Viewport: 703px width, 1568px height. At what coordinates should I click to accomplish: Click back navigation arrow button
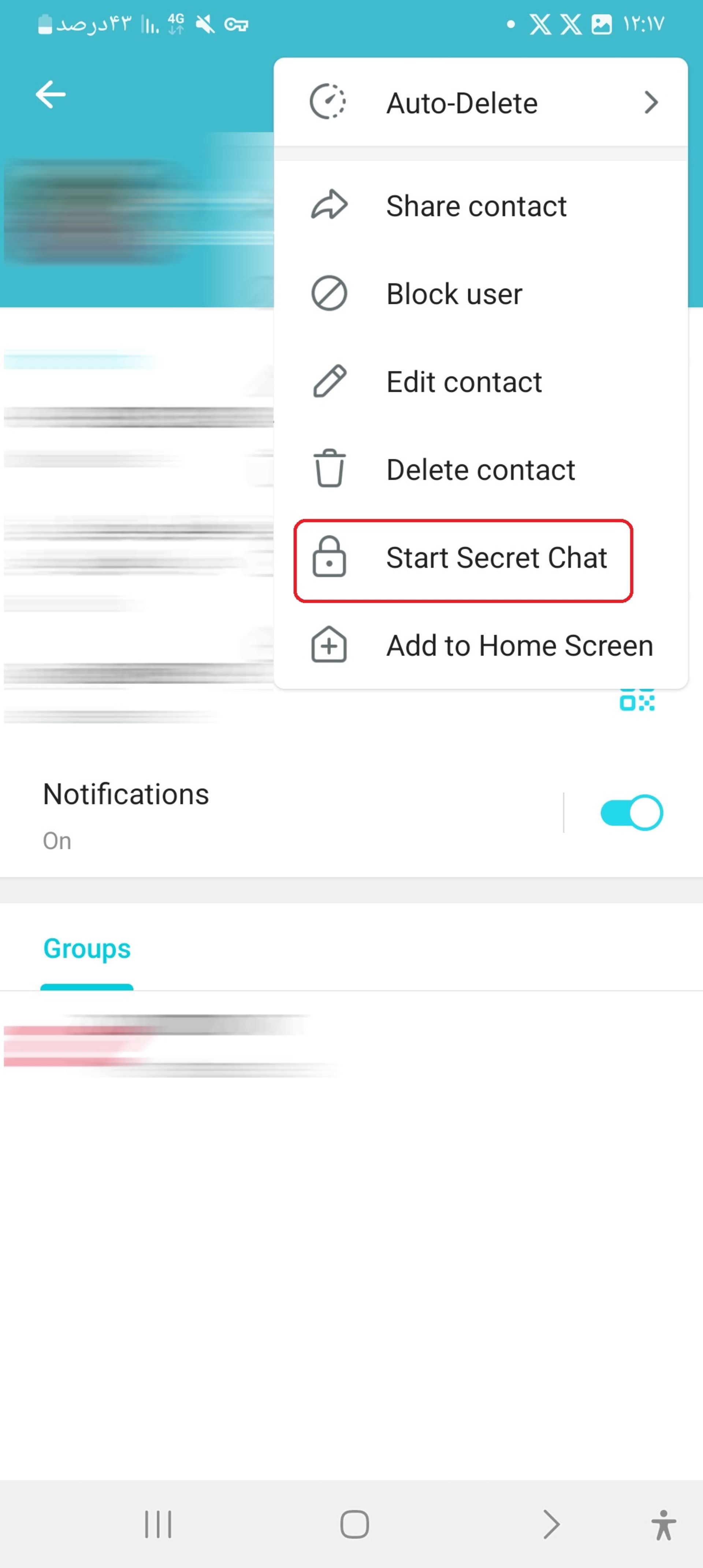(50, 94)
